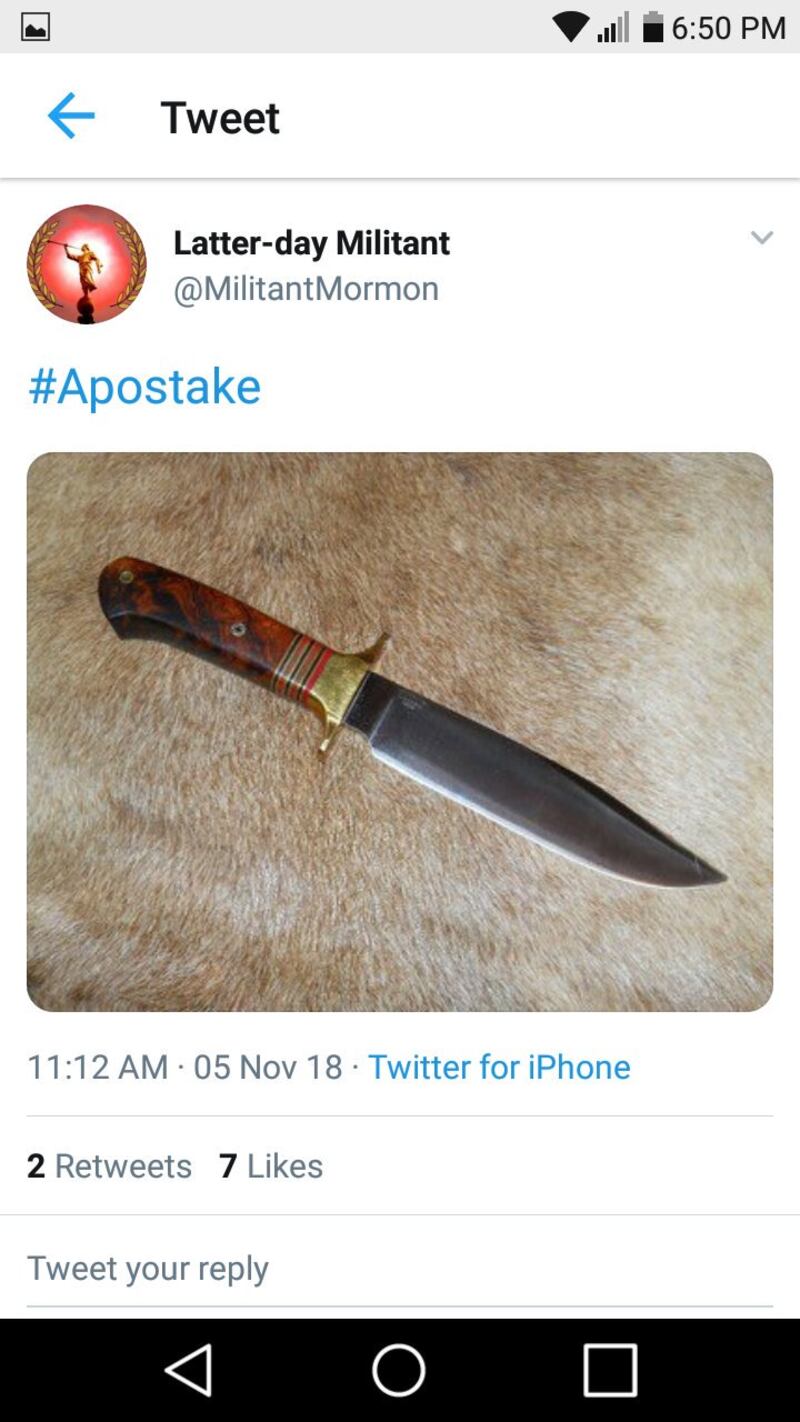This screenshot has width=800, height=1422.
Task: Expand the tweet options chevron
Action: tap(762, 238)
